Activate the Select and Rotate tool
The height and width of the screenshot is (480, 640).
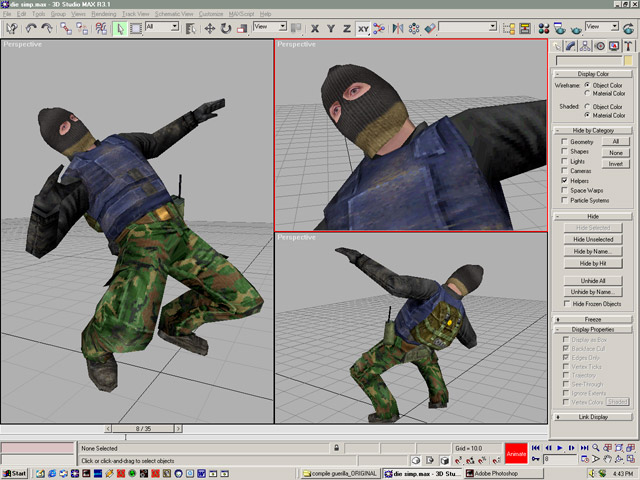(x=226, y=29)
